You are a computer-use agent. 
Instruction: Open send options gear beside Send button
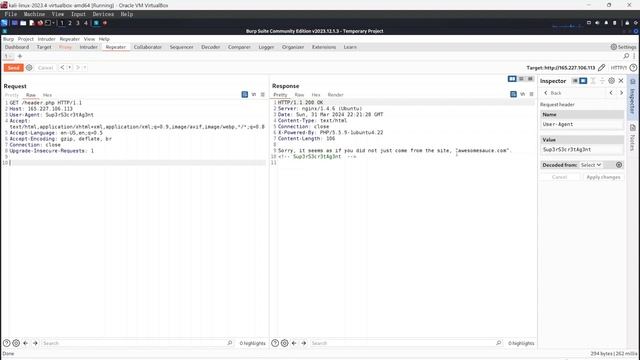click(x=29, y=68)
